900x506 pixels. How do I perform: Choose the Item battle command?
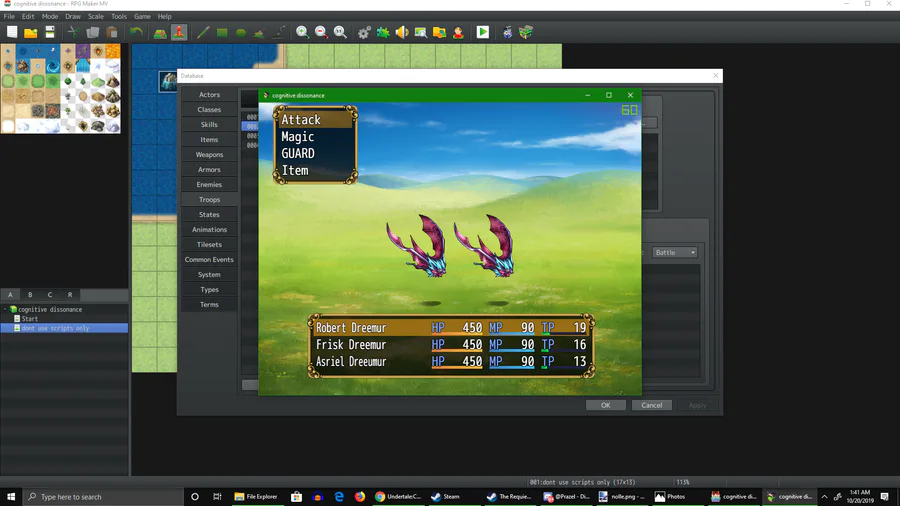(x=315, y=170)
